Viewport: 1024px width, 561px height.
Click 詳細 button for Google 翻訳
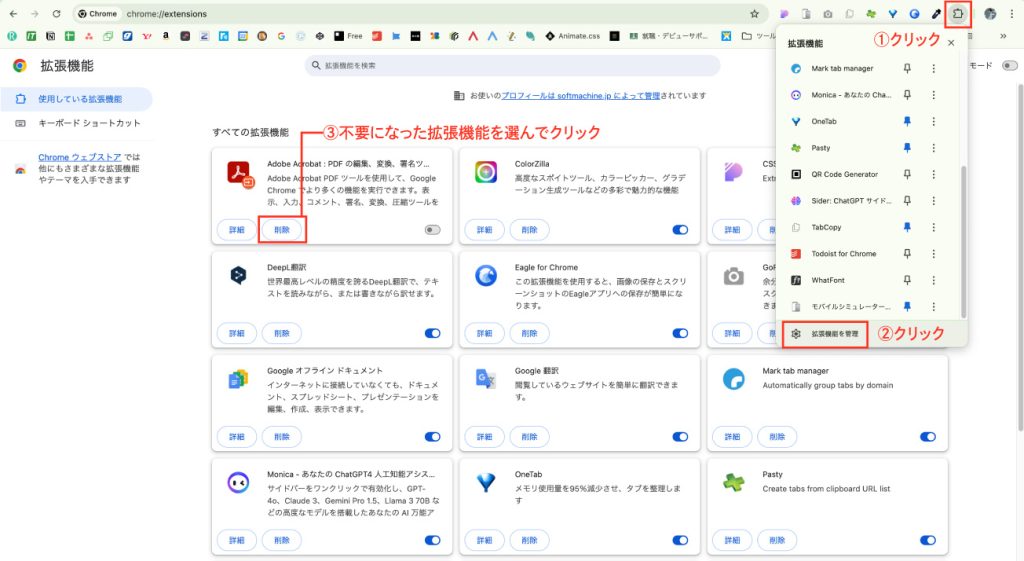click(484, 436)
